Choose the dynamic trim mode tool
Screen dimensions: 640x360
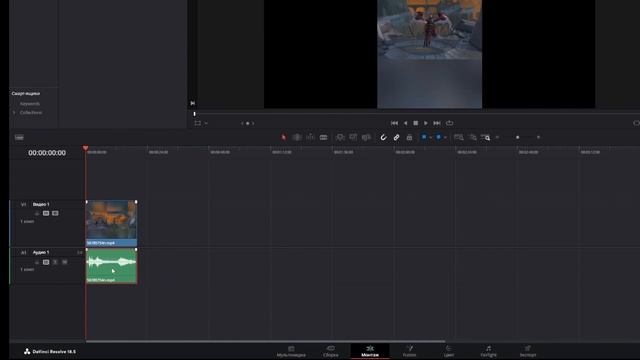coord(310,138)
